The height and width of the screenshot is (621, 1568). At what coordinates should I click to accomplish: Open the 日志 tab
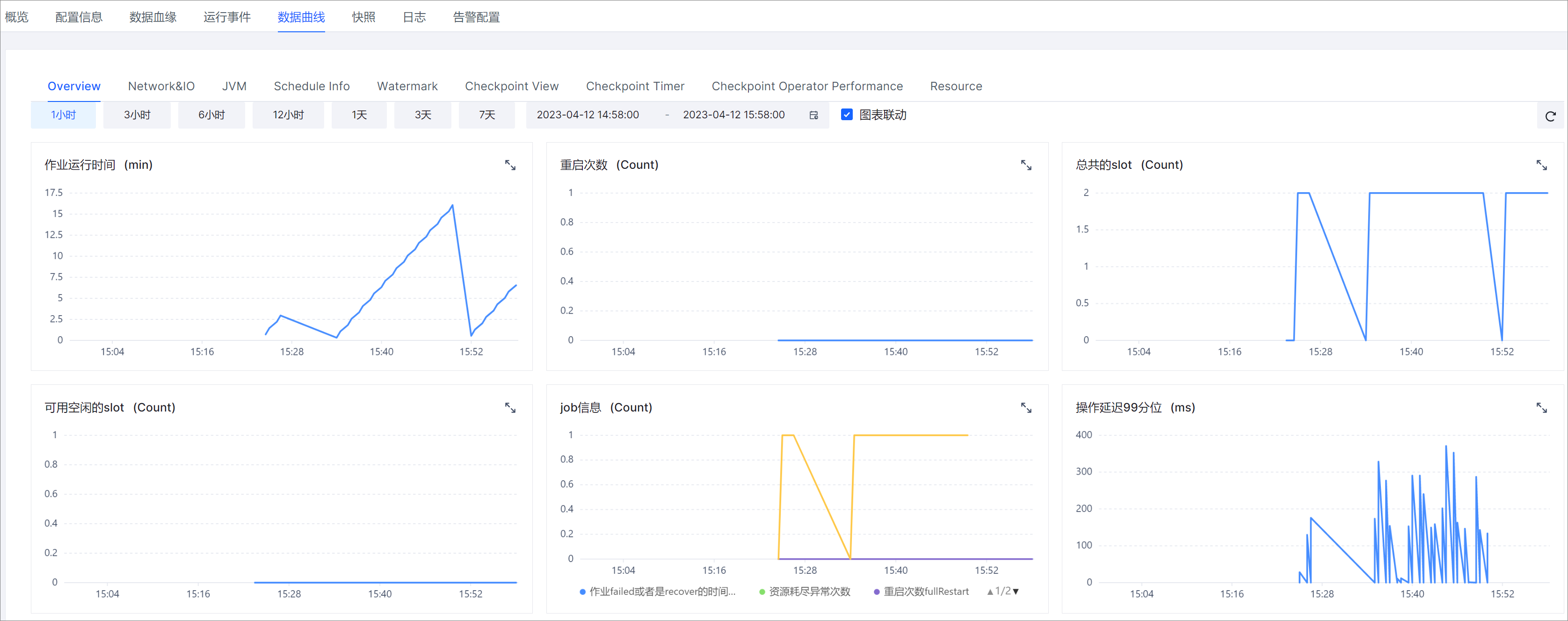coord(414,17)
